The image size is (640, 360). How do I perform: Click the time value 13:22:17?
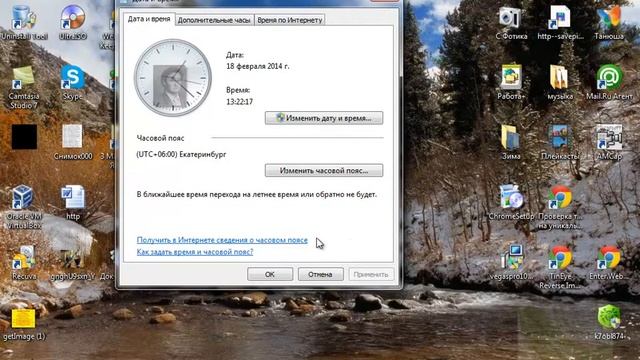pos(240,102)
